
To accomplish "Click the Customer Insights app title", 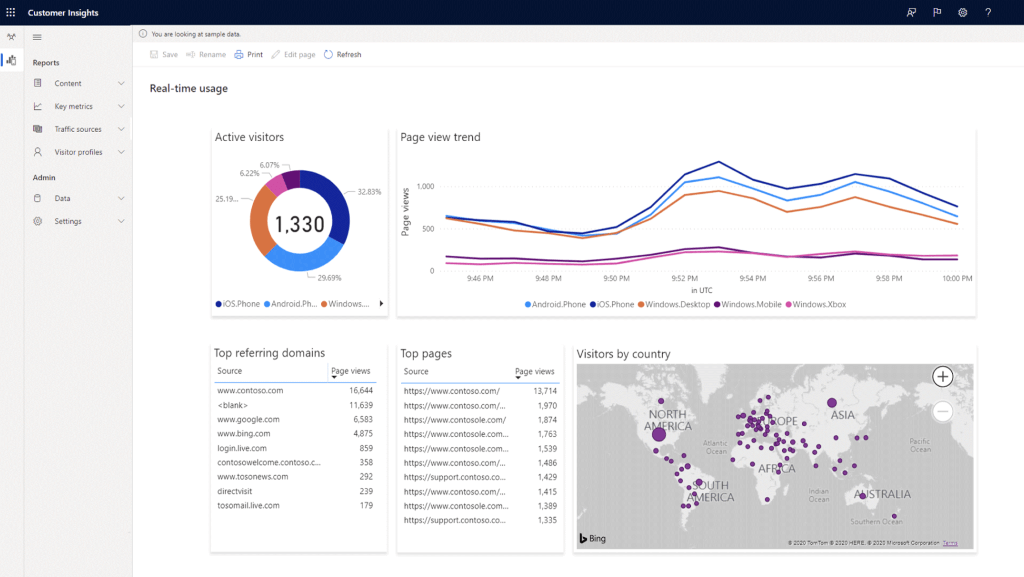I will click(63, 12).
